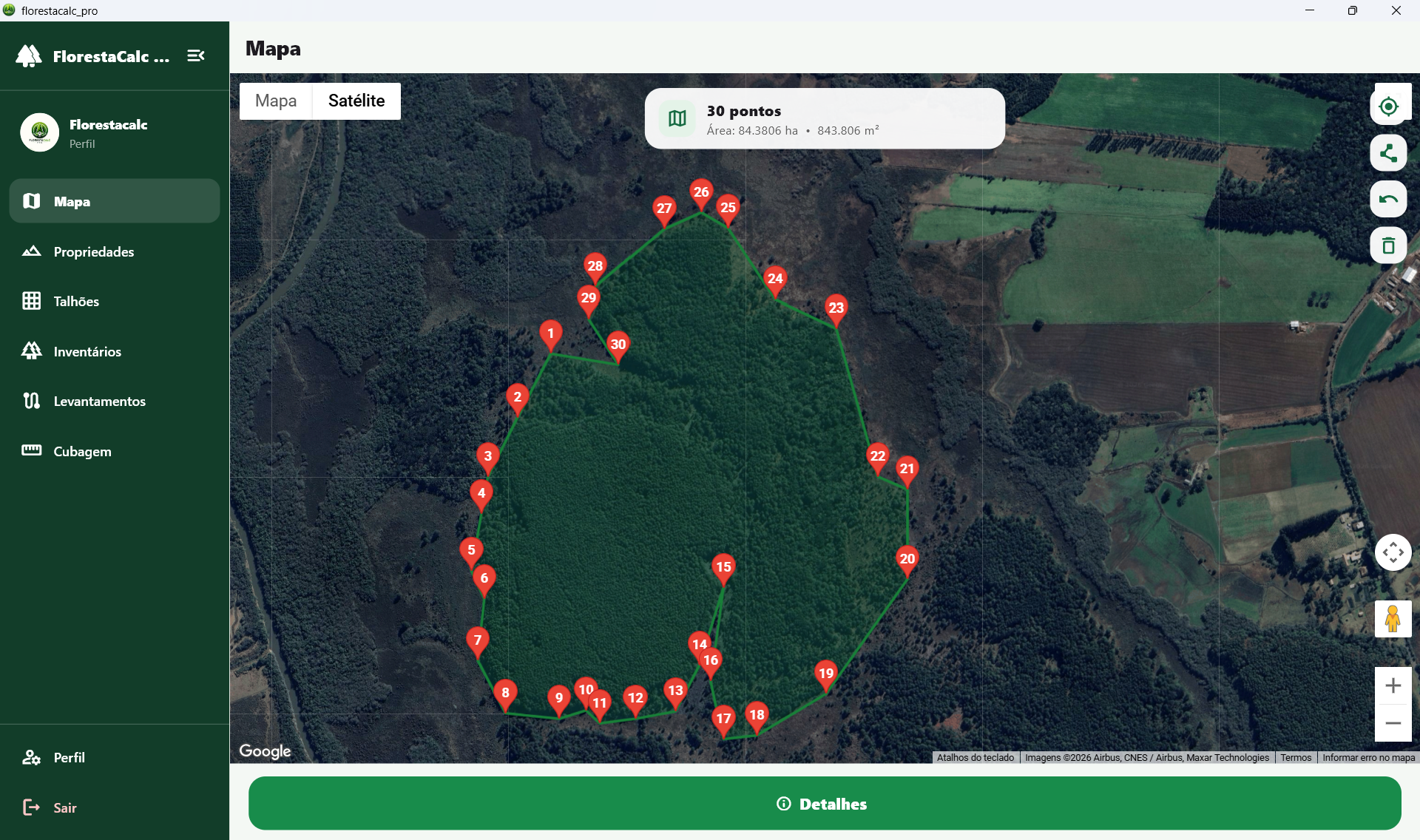Go to Propriedades section

[115, 251]
